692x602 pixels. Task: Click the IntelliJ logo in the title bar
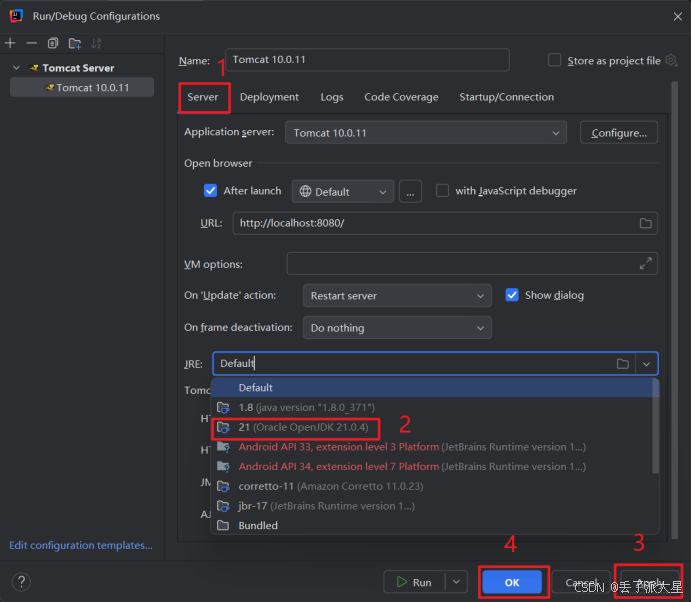coord(16,16)
